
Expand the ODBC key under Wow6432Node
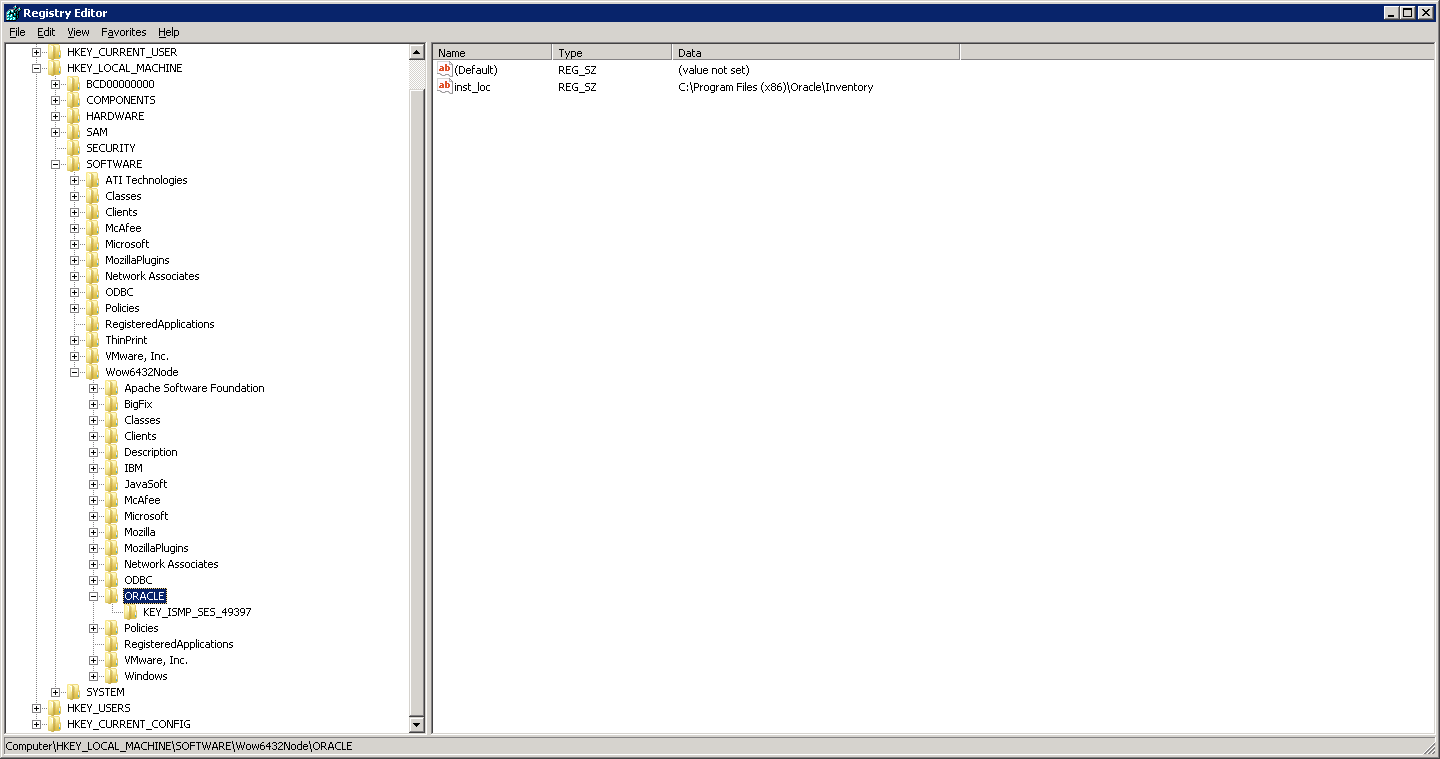[x=94, y=580]
